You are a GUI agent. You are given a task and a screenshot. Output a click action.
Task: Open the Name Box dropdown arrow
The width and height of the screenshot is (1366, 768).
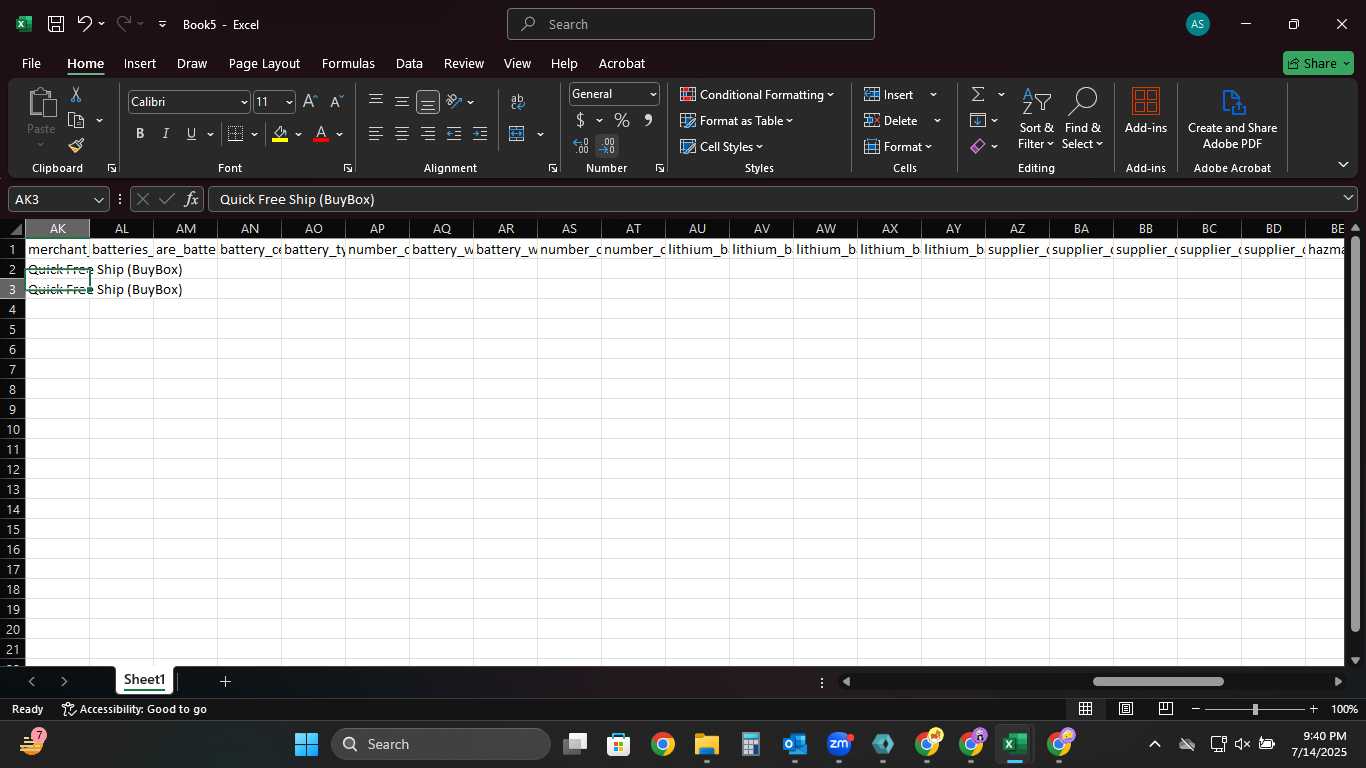click(x=98, y=199)
